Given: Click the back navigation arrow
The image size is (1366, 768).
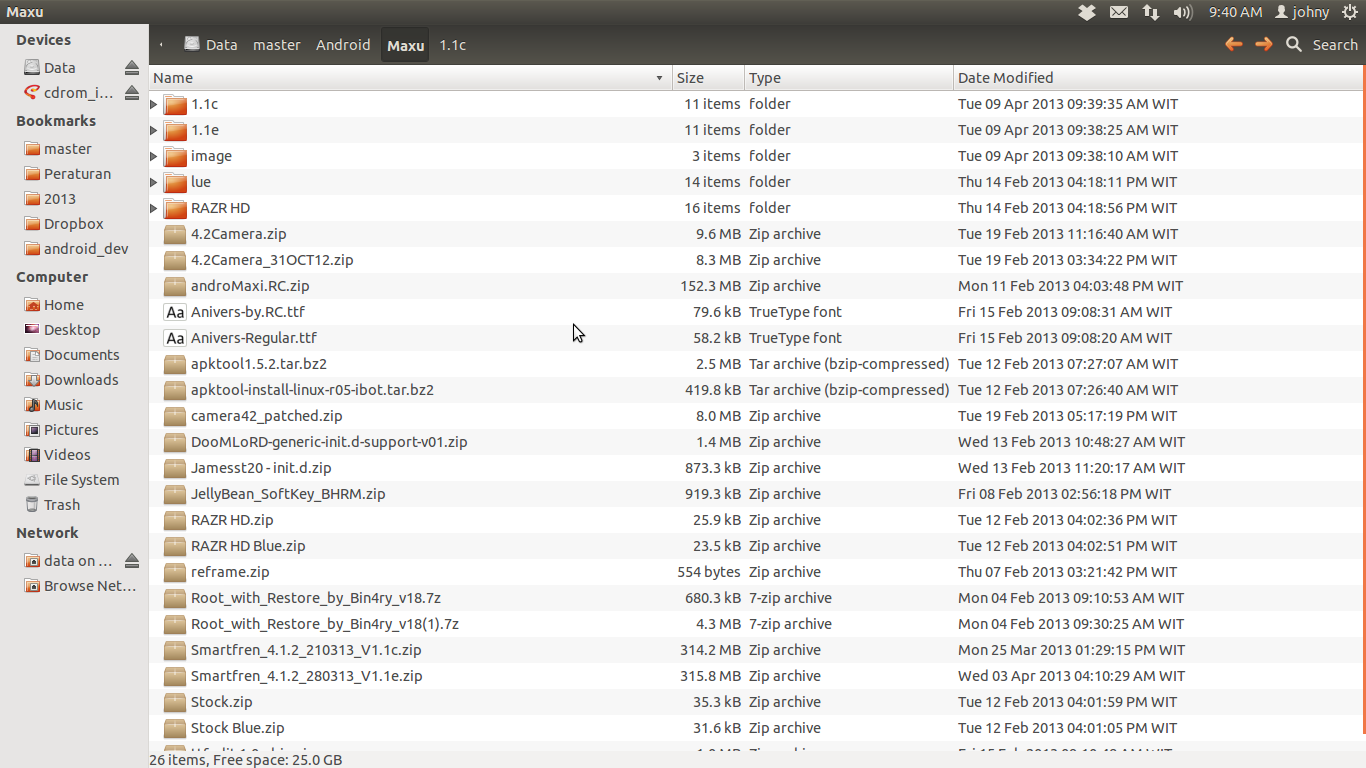Looking at the screenshot, I should pos(1233,44).
